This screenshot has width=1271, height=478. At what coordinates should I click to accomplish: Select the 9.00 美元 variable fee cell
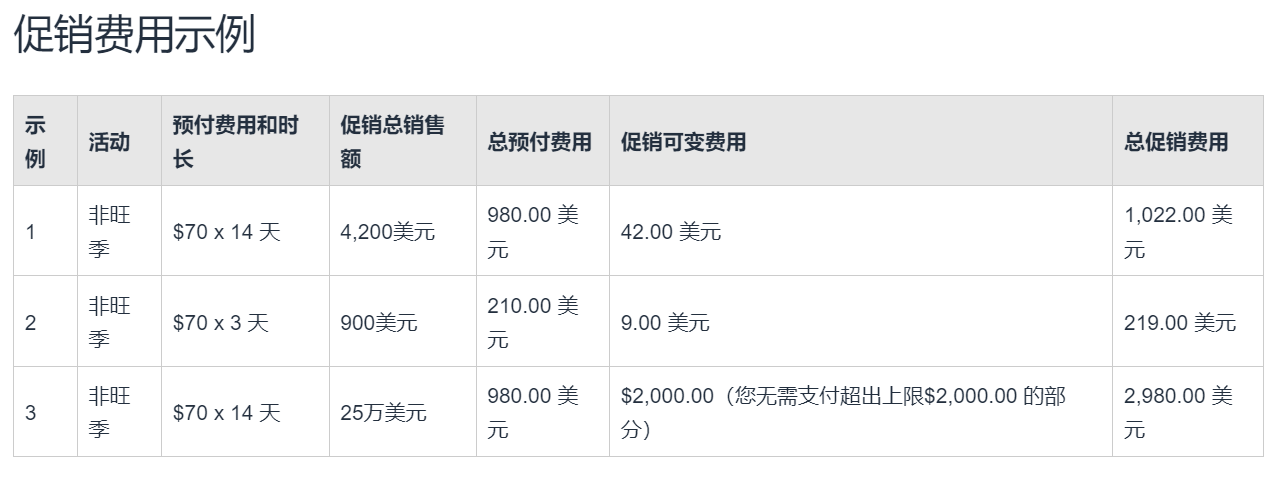click(665, 323)
